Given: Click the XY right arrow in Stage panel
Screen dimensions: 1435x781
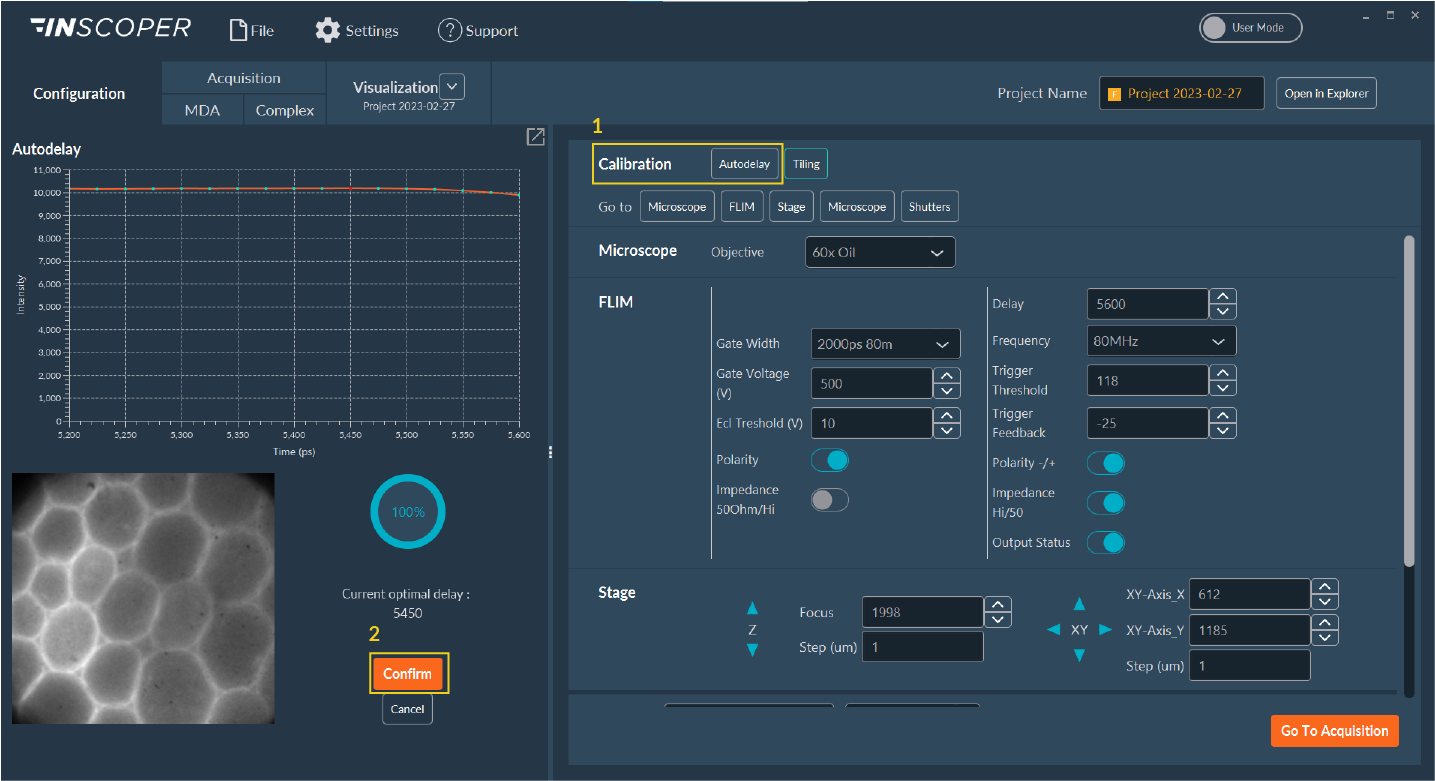Looking at the screenshot, I should 1106,629.
